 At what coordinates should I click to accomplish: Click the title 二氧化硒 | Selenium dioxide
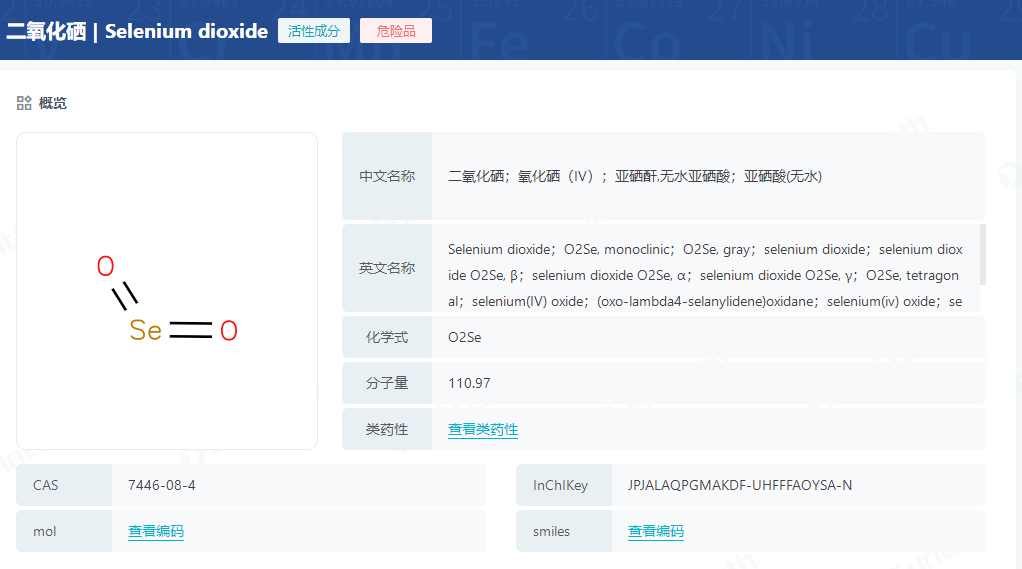point(137,31)
